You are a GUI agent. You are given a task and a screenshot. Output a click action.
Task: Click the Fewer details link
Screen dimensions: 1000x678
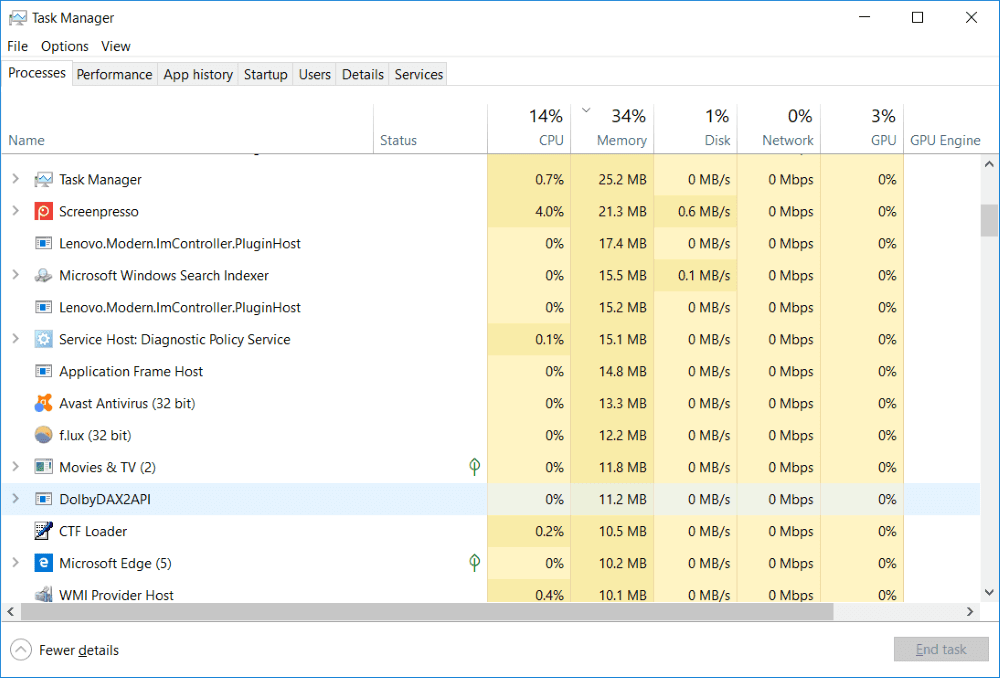pos(78,651)
